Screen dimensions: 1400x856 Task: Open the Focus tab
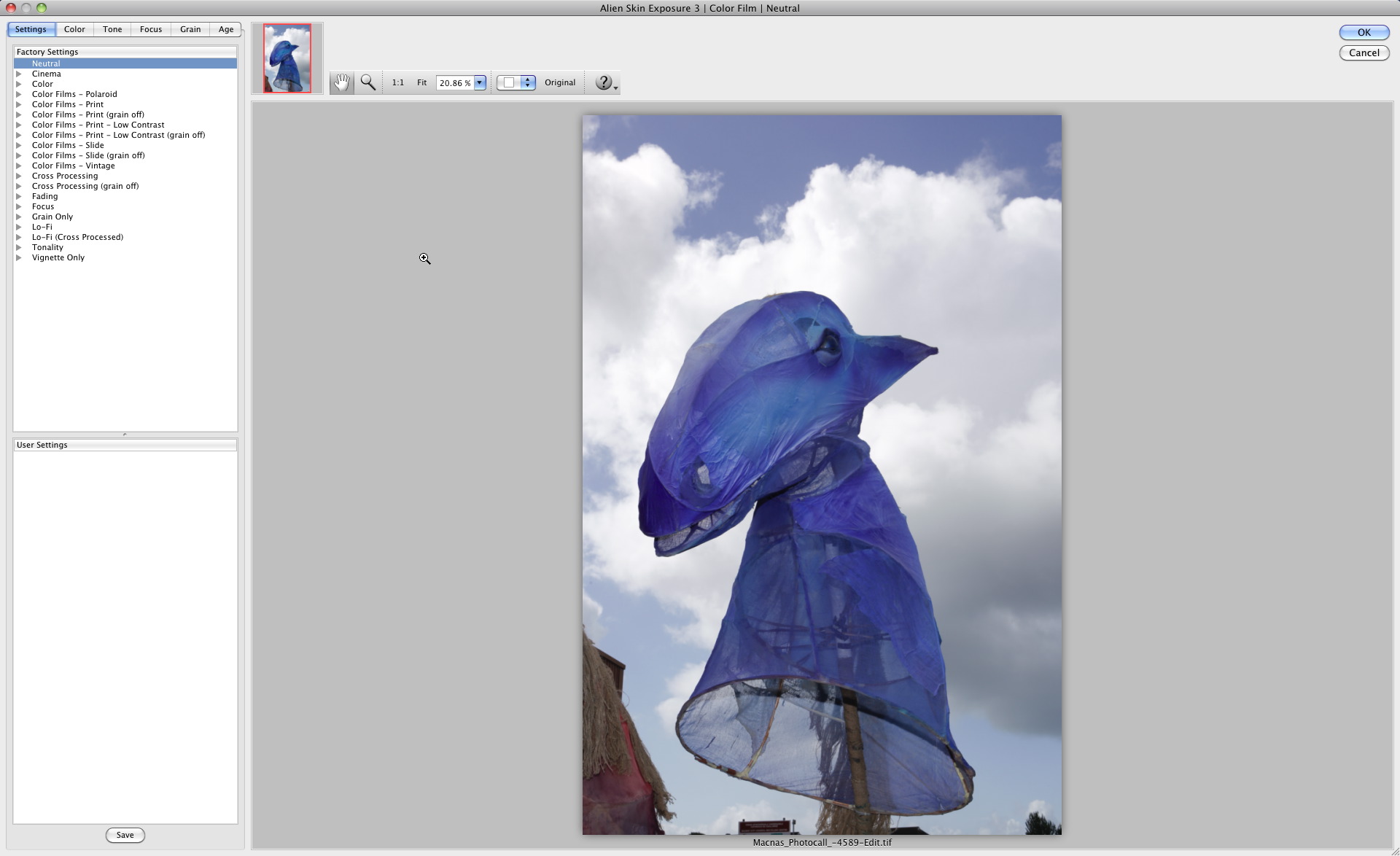click(x=151, y=29)
